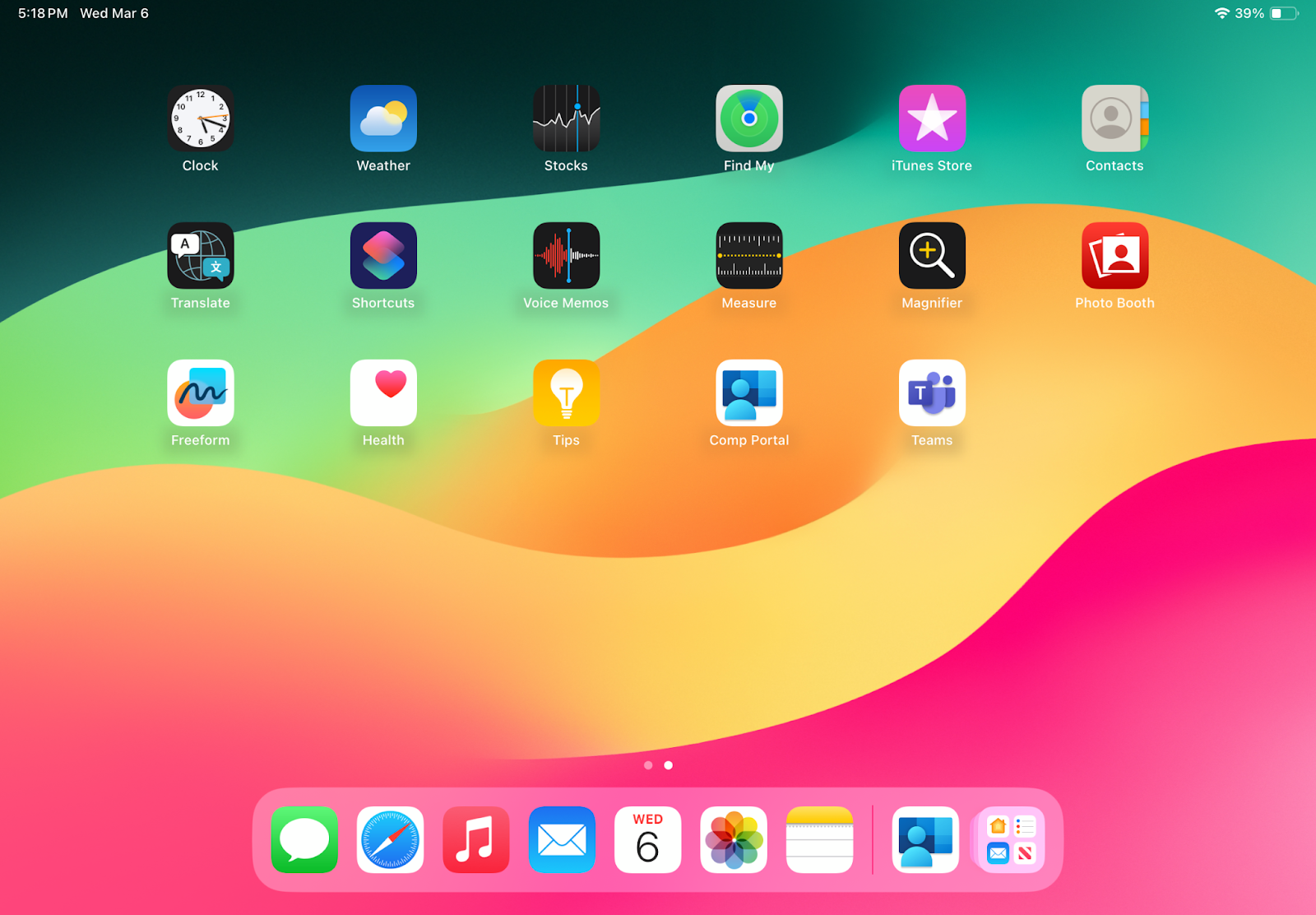Open Safari from the dock
The width and height of the screenshot is (1316, 915).
pos(390,840)
